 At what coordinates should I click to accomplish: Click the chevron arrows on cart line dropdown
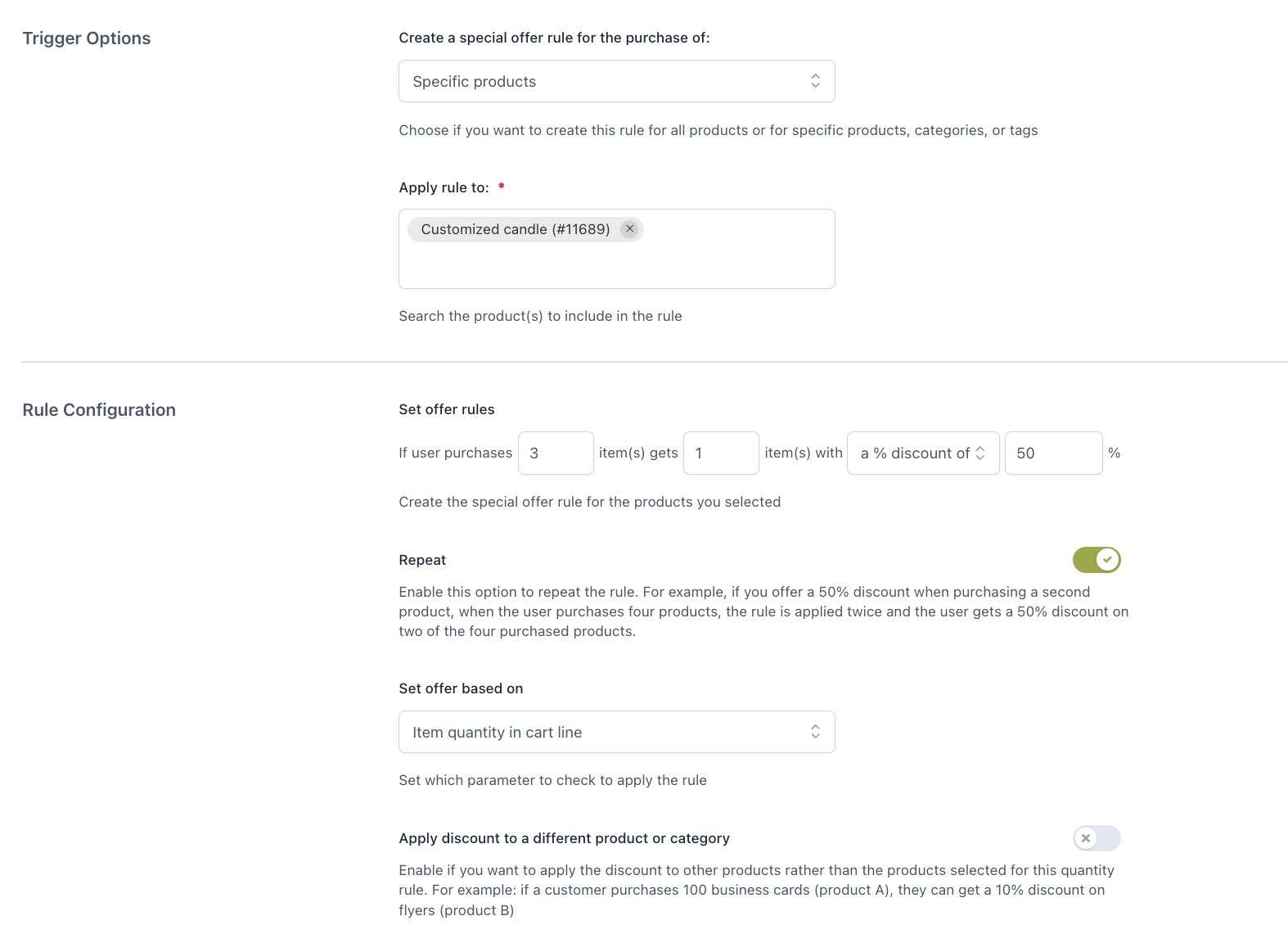(815, 732)
